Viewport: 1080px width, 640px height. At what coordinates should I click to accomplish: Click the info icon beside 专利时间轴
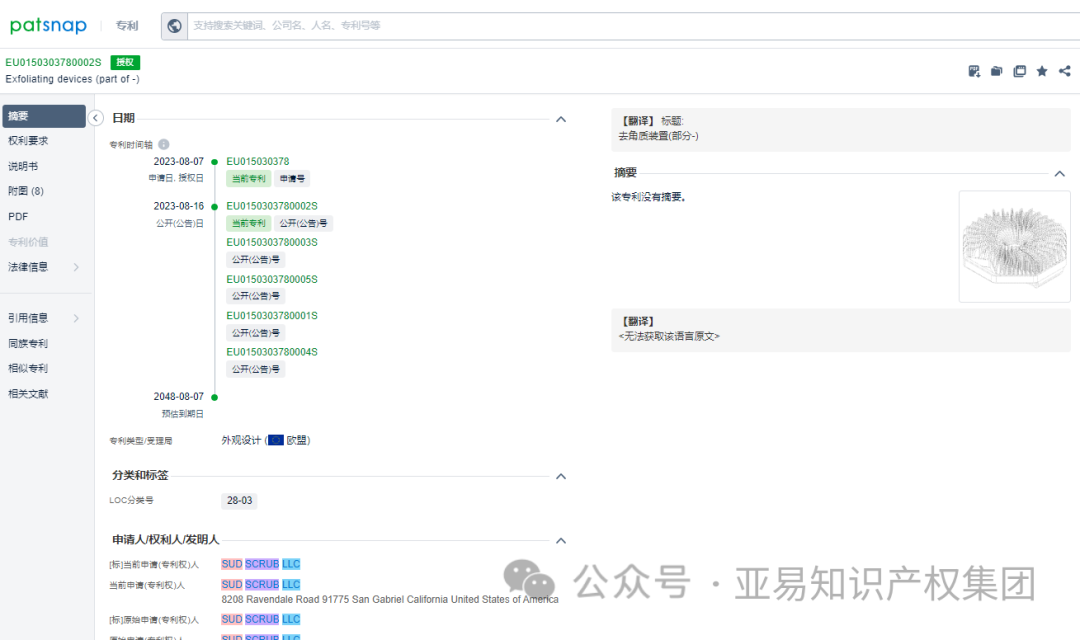[x=163, y=144]
